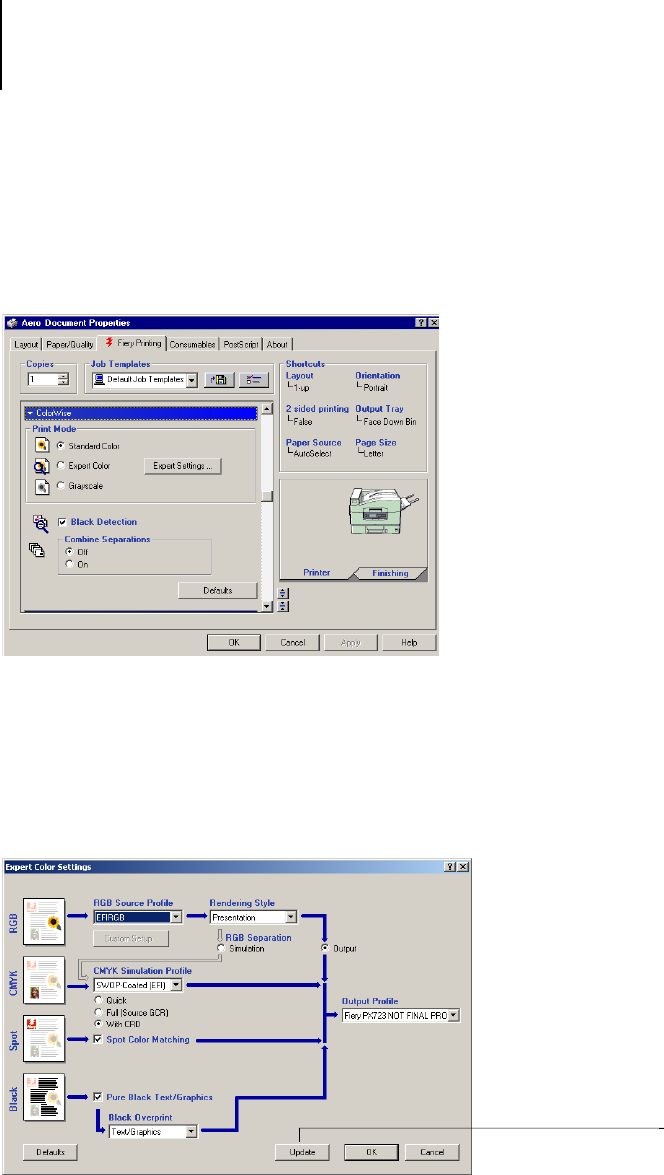Click the Standard Color print mode icon

coord(42,445)
